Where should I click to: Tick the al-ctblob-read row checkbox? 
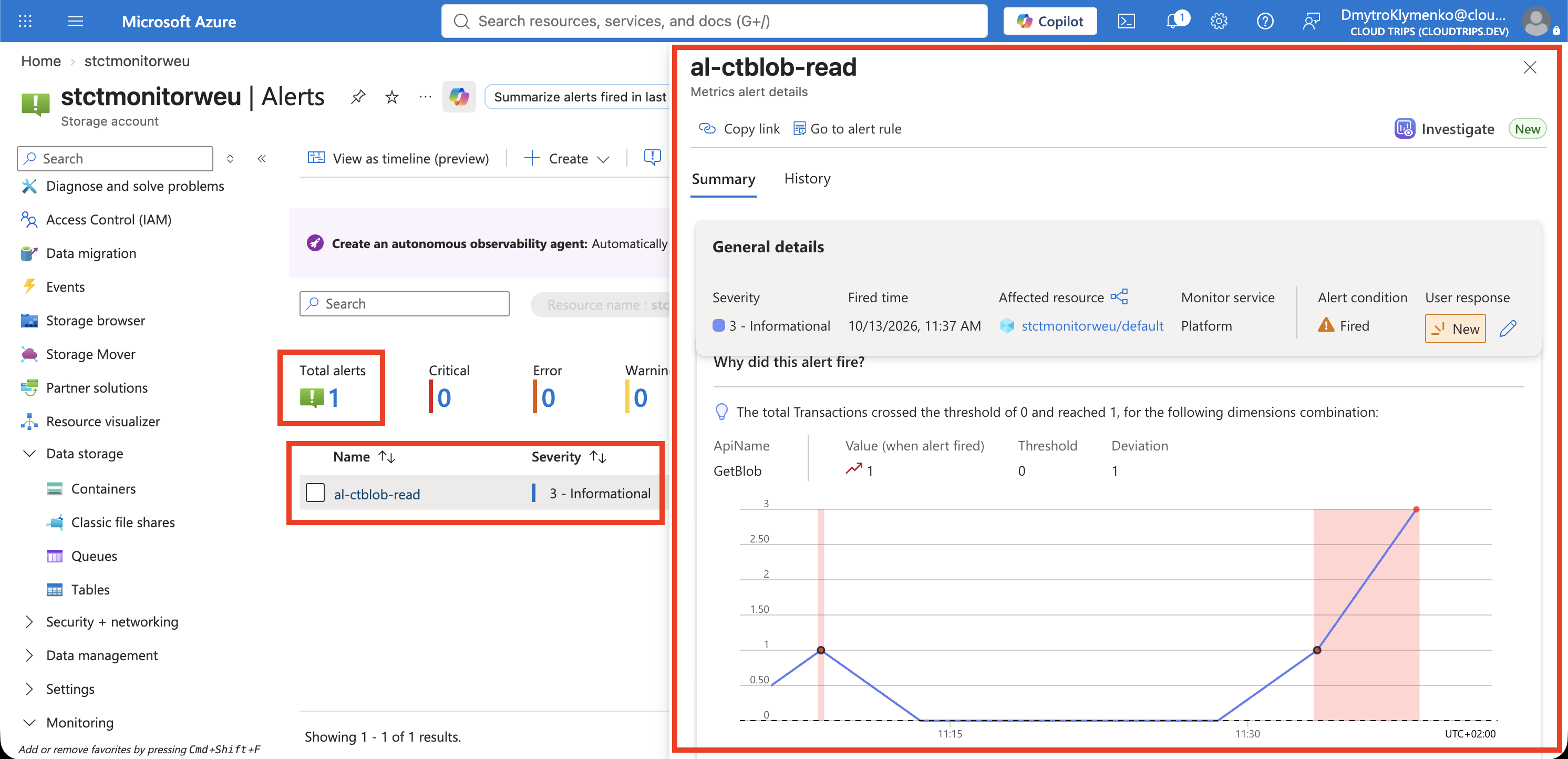(315, 493)
